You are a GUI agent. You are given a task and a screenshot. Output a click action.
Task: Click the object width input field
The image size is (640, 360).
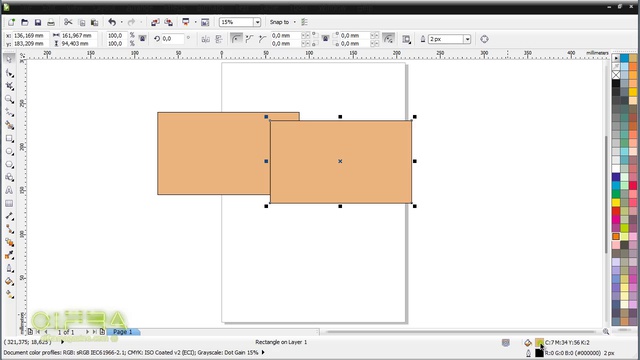pos(79,36)
